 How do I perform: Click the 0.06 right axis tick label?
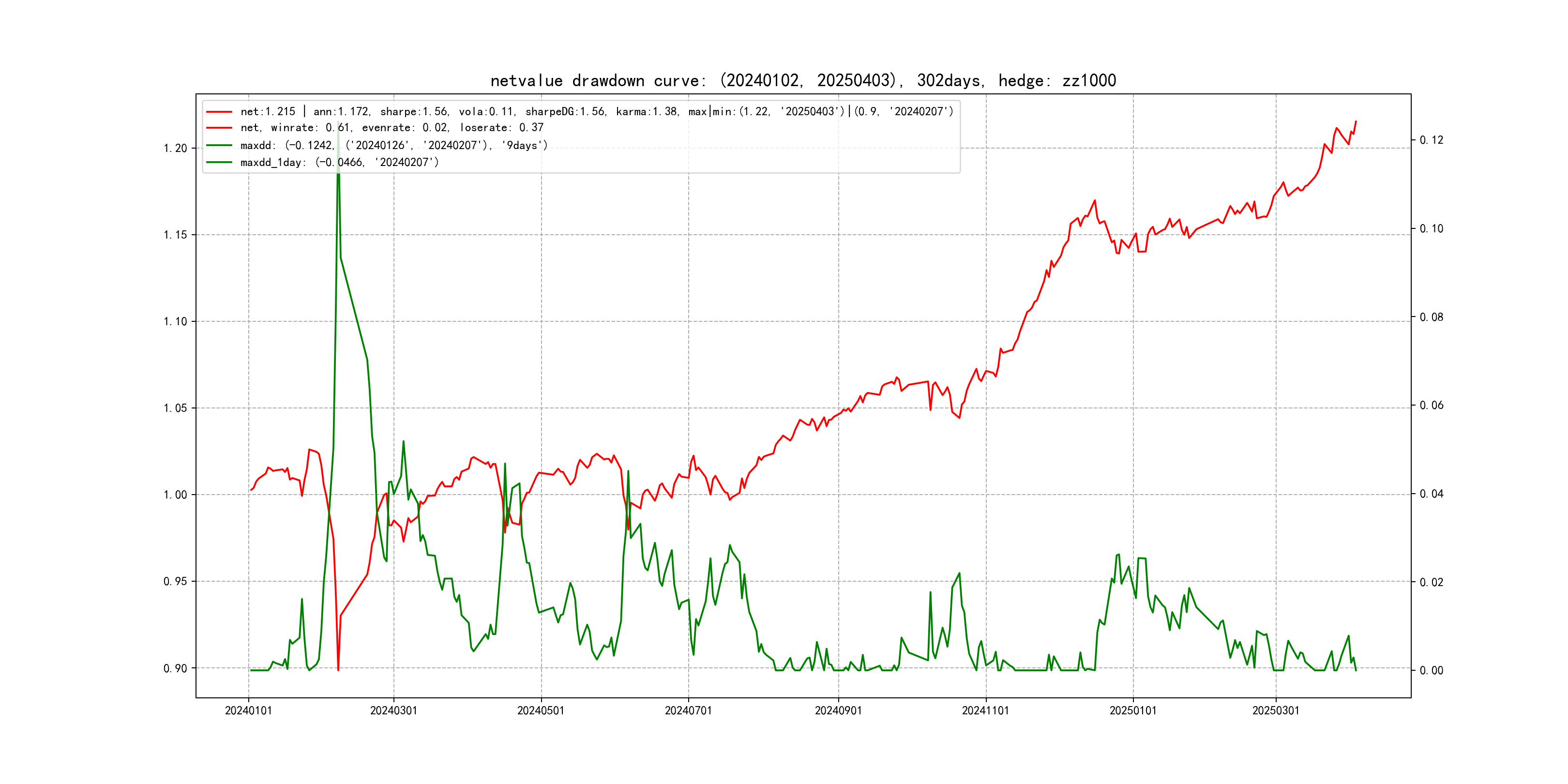[x=1431, y=406]
